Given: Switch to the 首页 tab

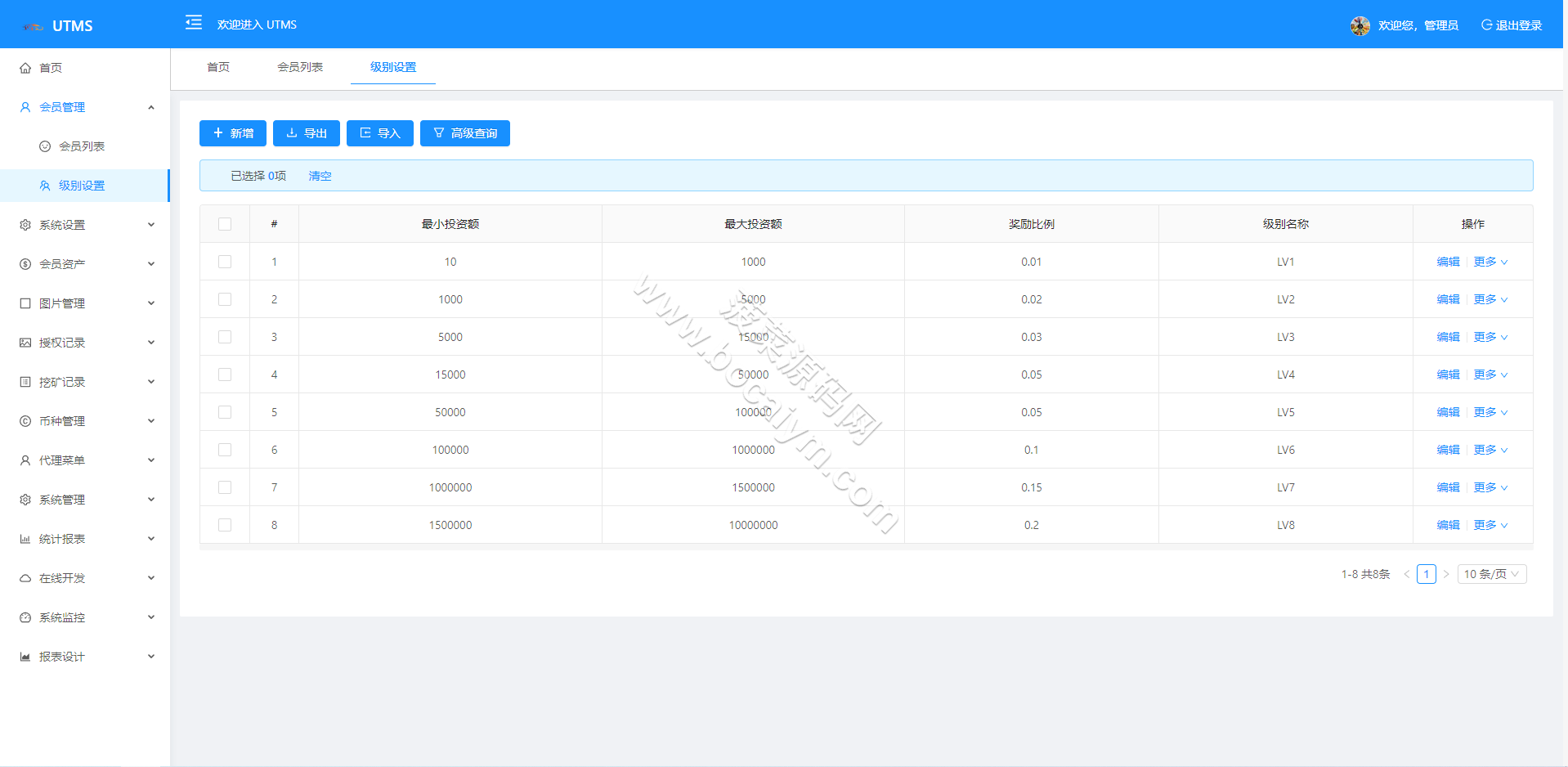Looking at the screenshot, I should click(x=218, y=67).
